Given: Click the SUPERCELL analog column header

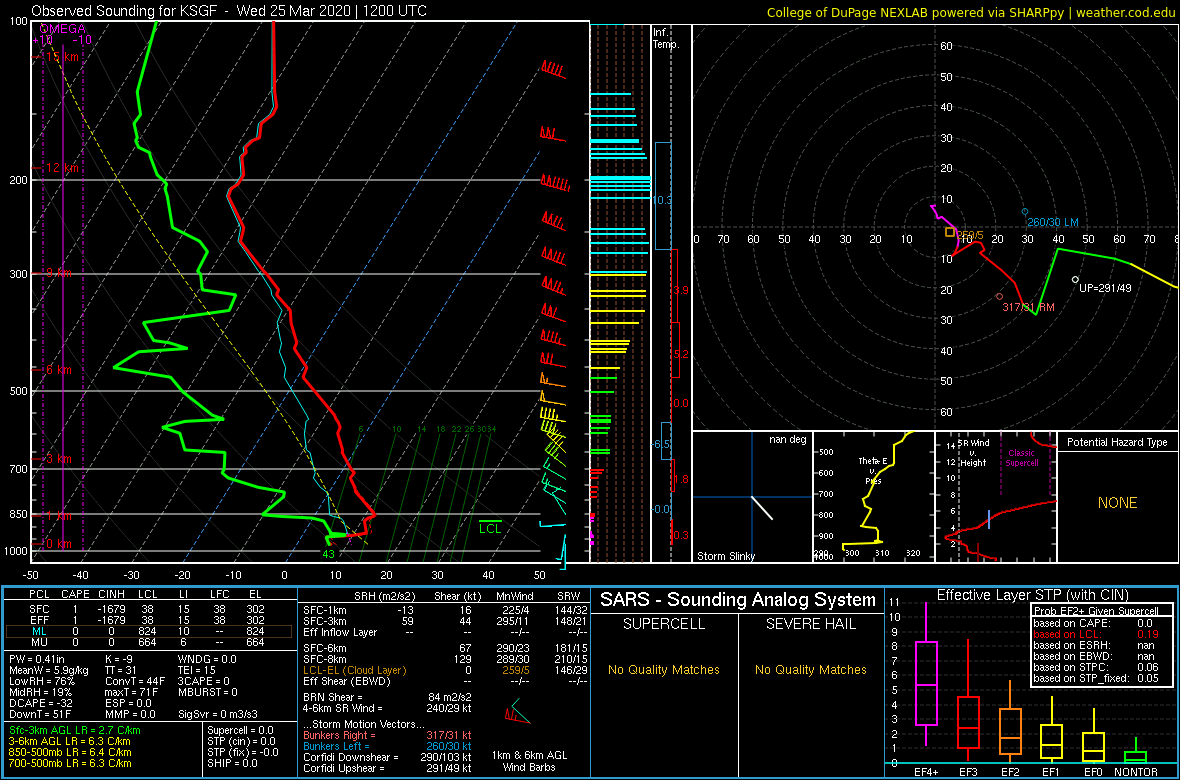Looking at the screenshot, I should tap(663, 624).
